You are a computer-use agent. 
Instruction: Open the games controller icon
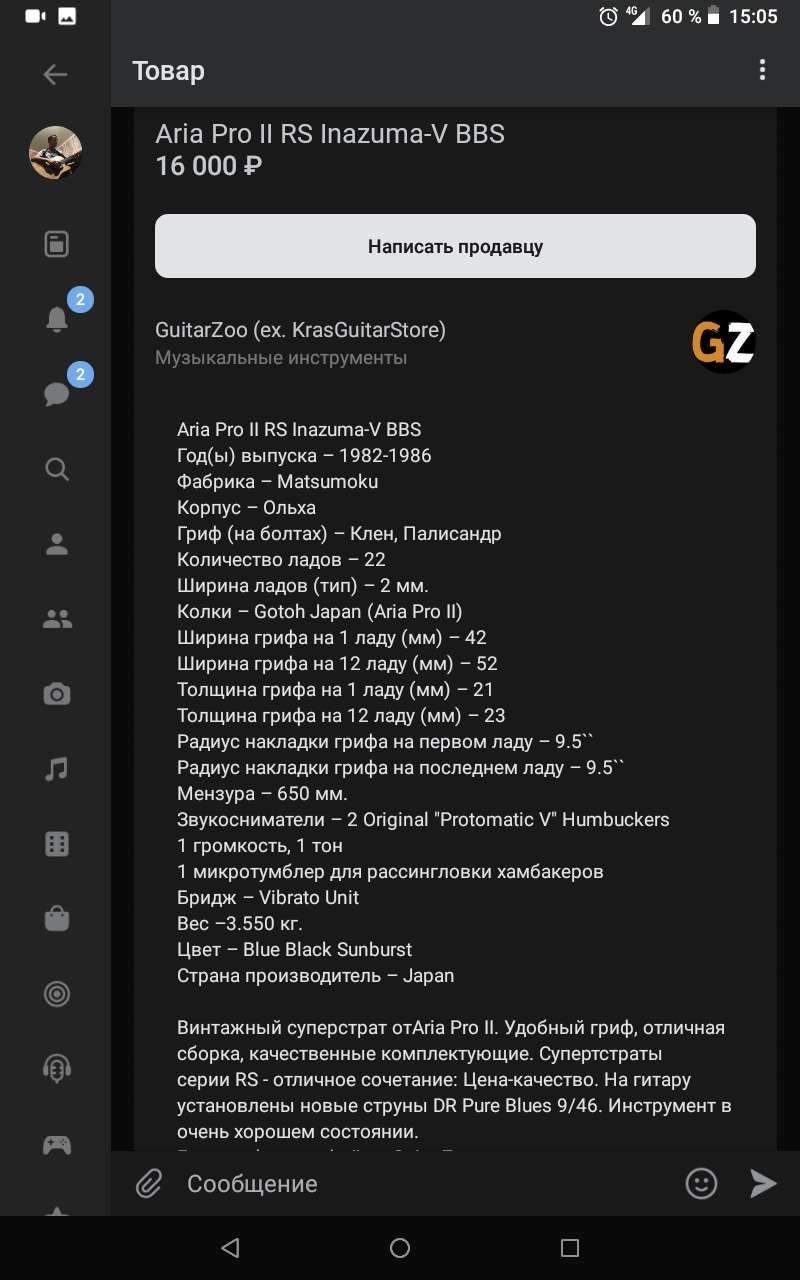pyautogui.click(x=57, y=1144)
